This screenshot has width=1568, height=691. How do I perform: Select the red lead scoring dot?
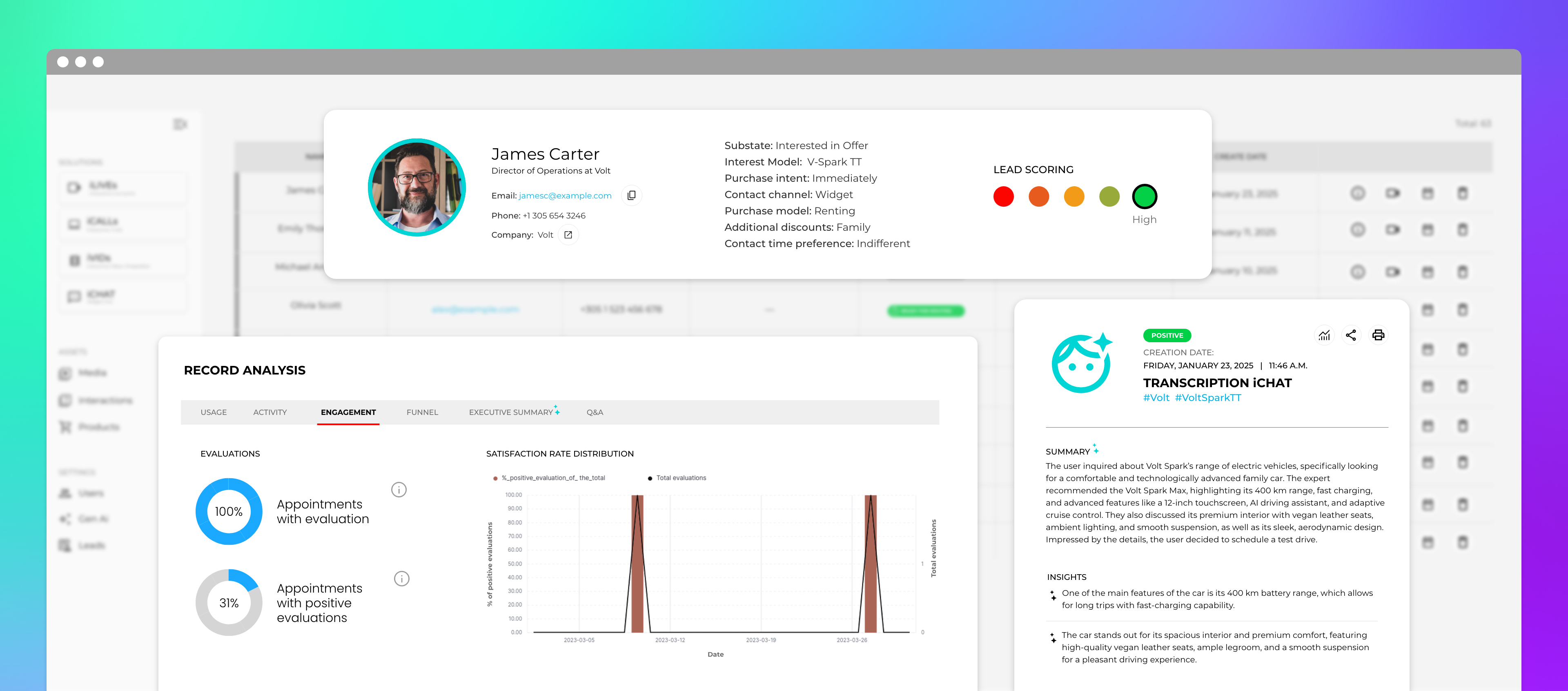tap(1003, 197)
